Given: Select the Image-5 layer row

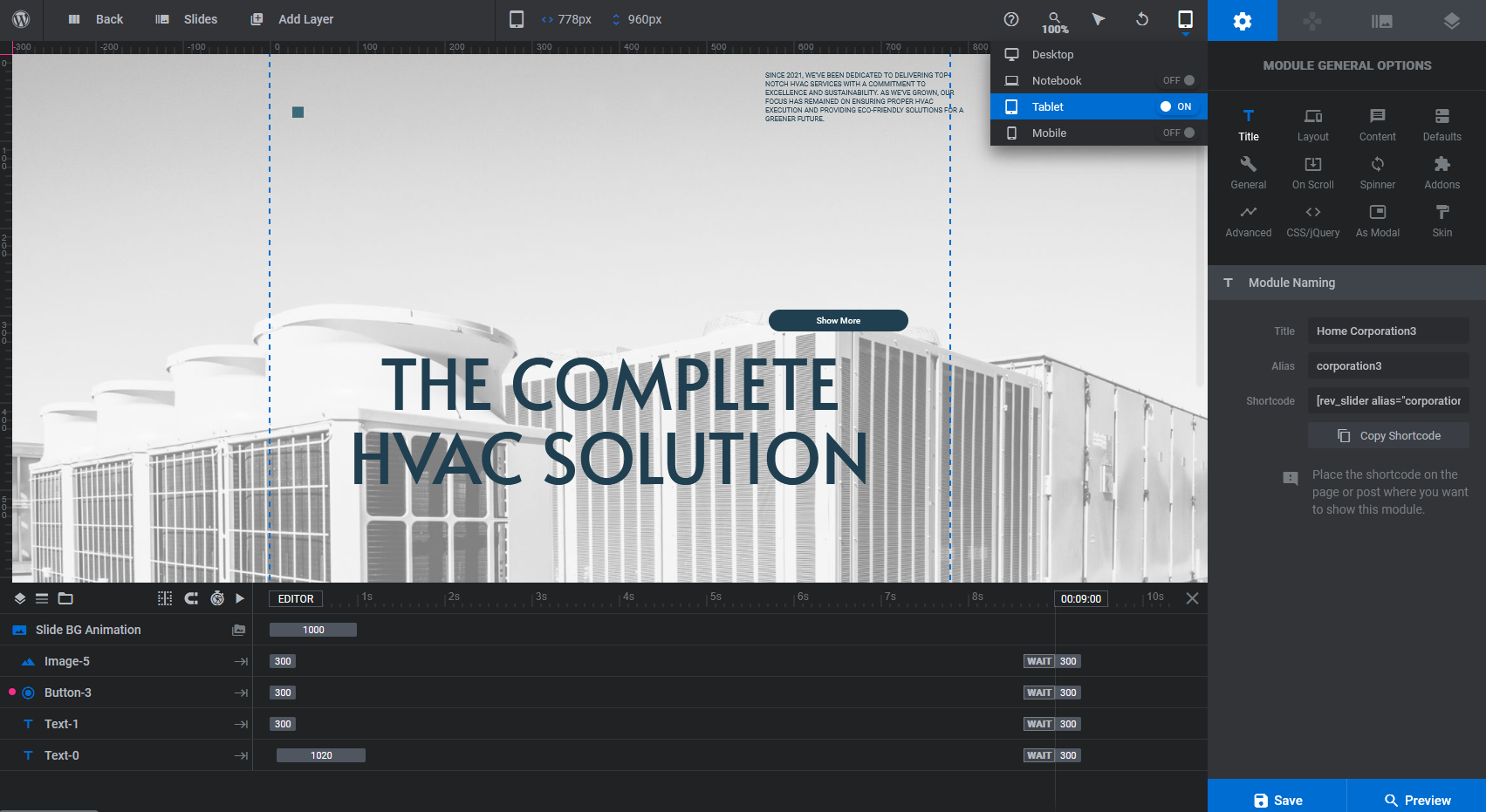Looking at the screenshot, I should (x=127, y=661).
